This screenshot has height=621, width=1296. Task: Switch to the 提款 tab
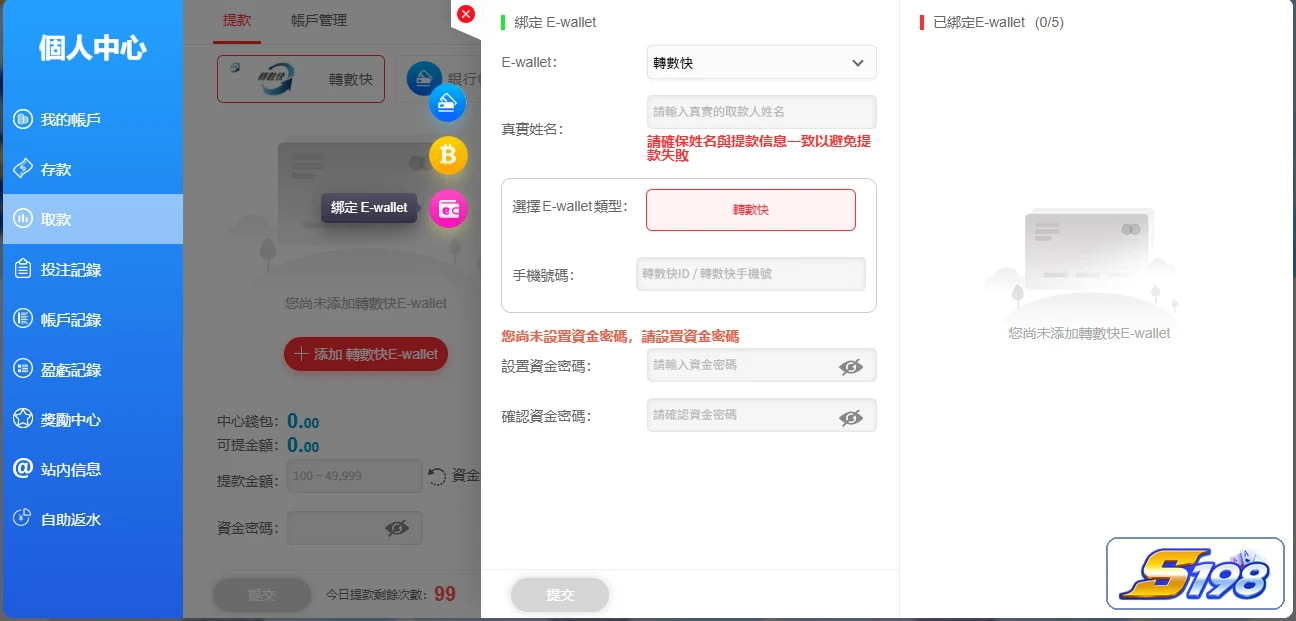237,20
